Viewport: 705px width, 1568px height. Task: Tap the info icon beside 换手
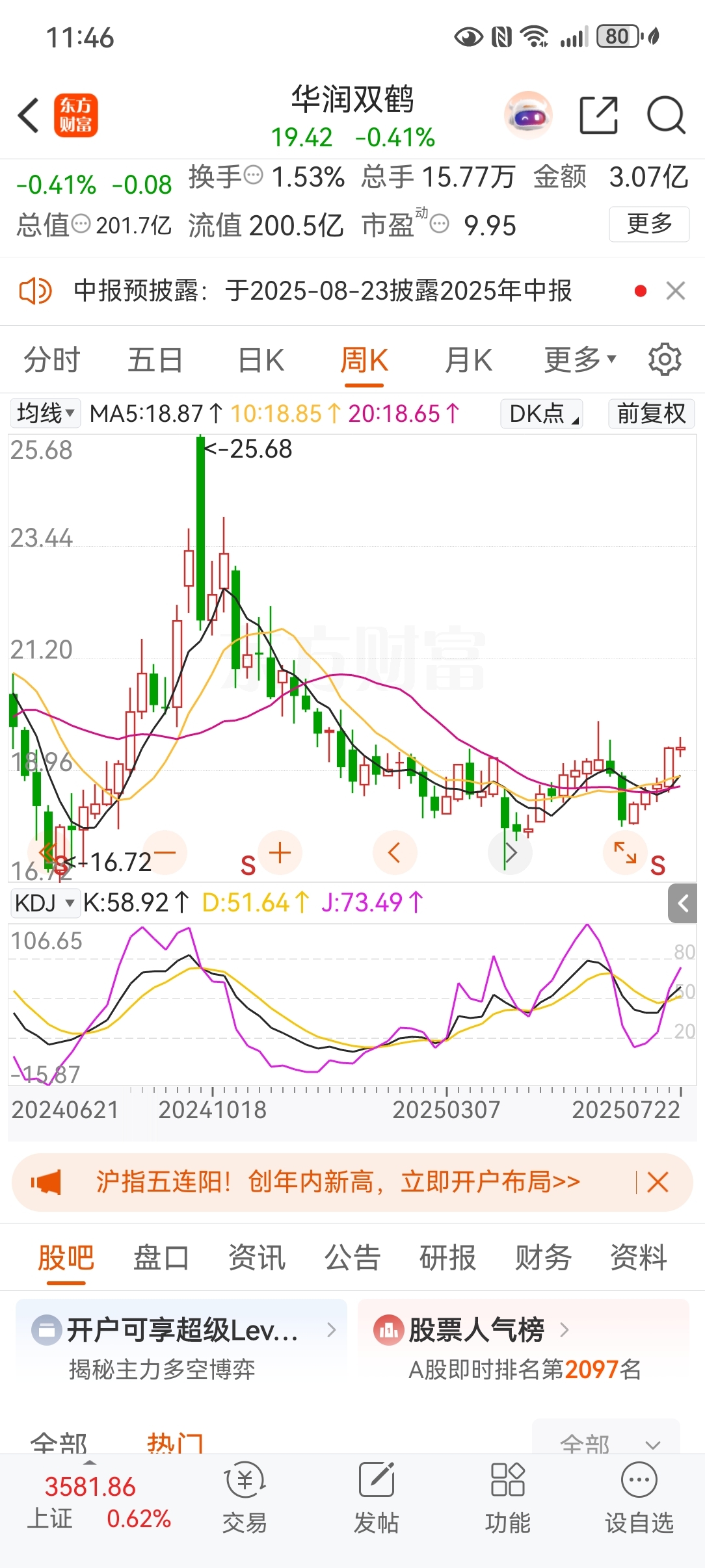253,175
